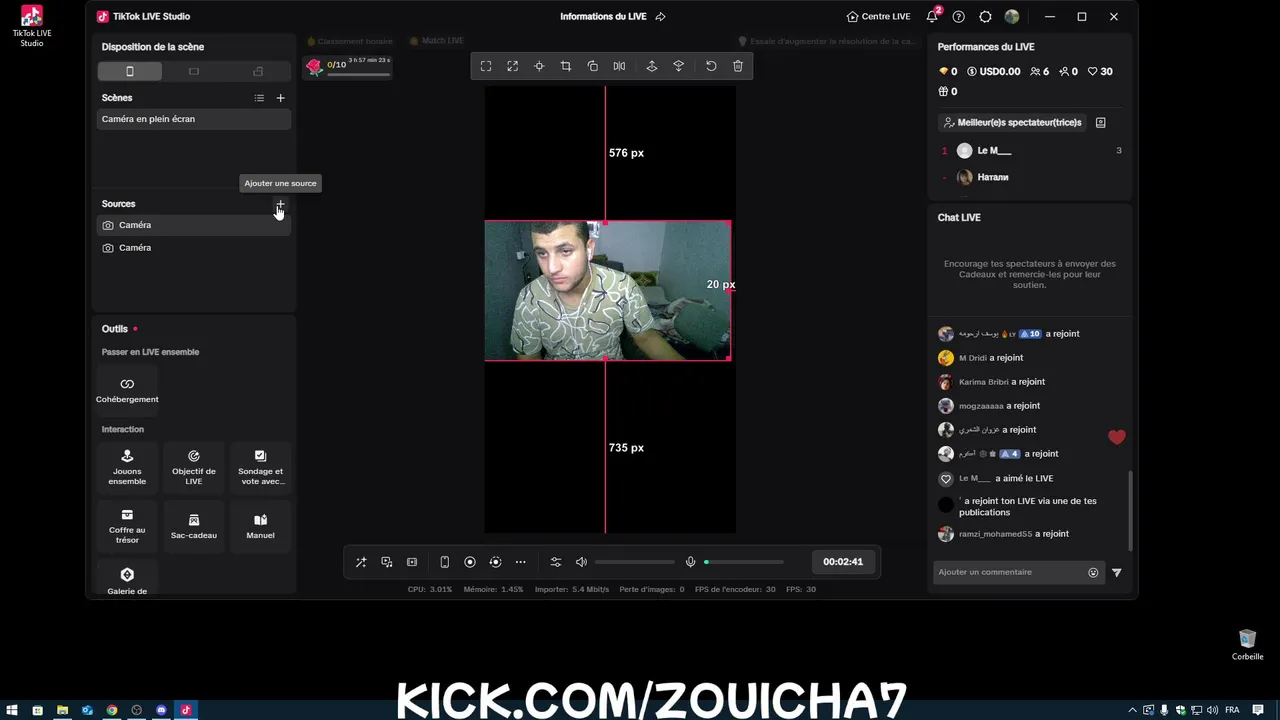Open the settings gear icon
Image resolution: width=1280 pixels, height=720 pixels.
986,17
